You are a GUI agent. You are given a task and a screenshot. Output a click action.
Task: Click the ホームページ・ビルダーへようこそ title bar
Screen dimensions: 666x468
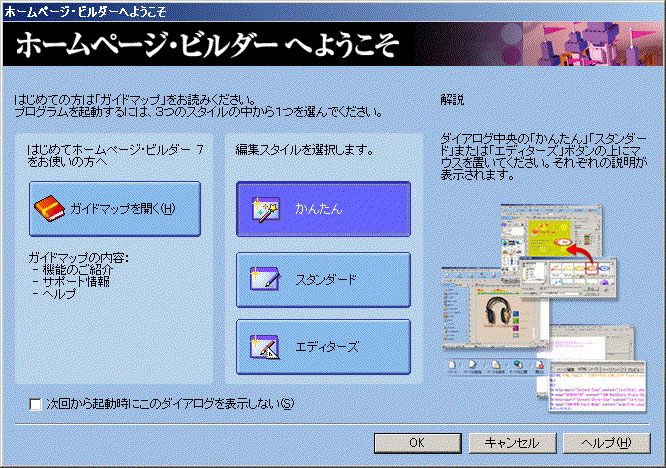[300, 10]
